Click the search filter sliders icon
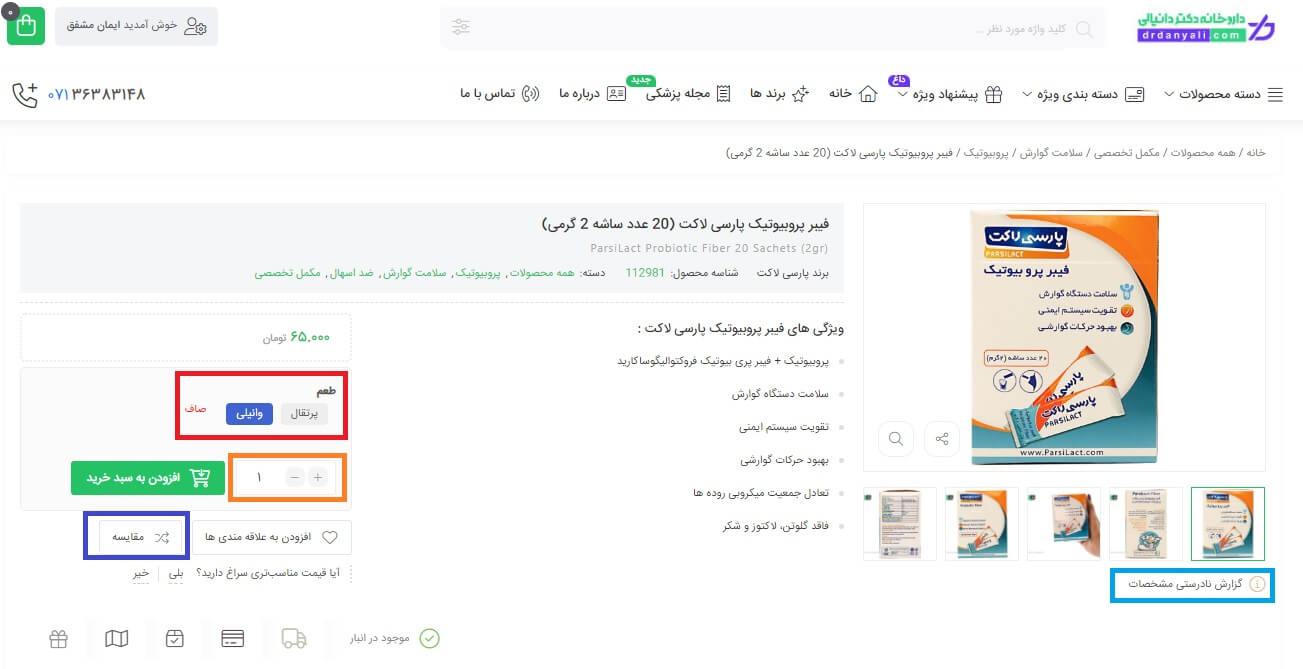 click(x=460, y=27)
